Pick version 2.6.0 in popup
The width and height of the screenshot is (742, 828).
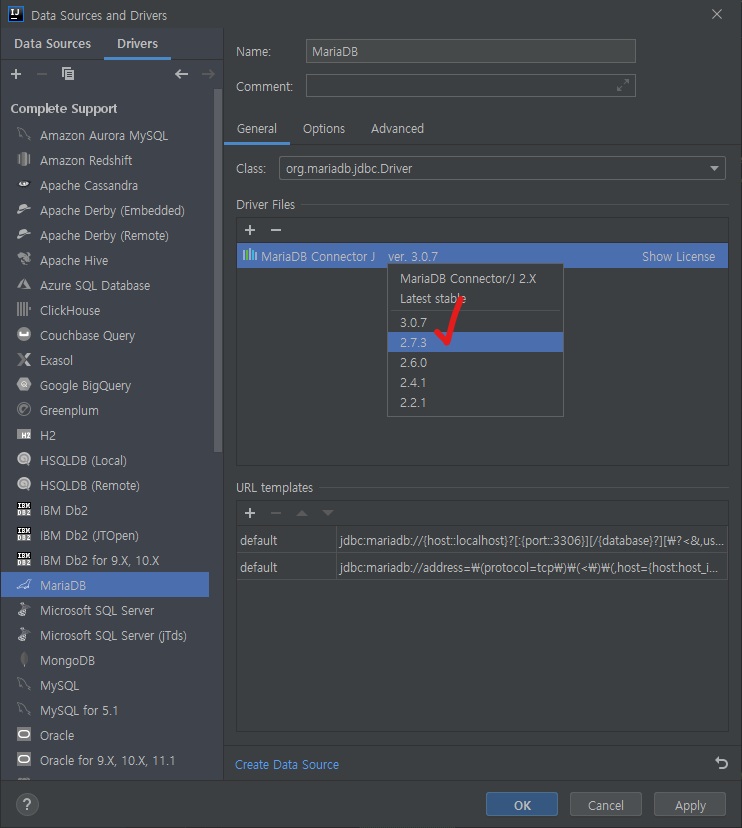[x=475, y=363]
